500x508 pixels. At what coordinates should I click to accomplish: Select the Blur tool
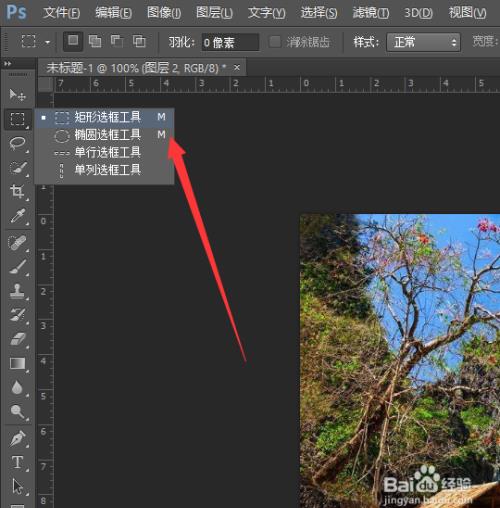[17, 388]
